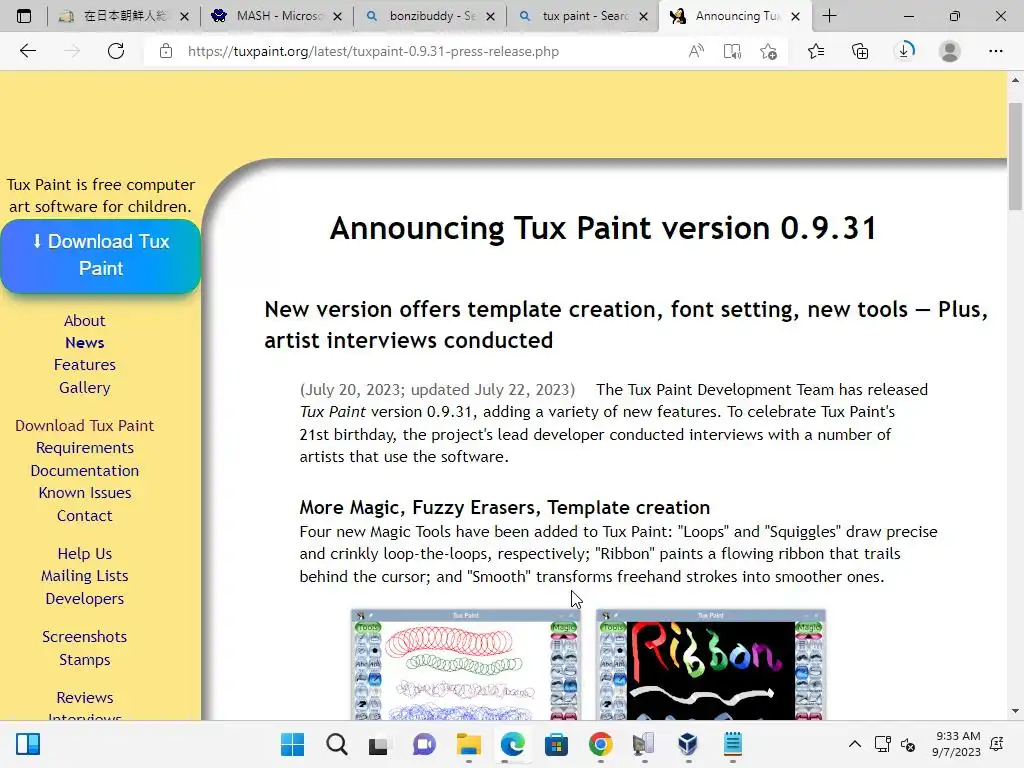
Task: Open Edge Settings and more menu
Action: point(995,51)
